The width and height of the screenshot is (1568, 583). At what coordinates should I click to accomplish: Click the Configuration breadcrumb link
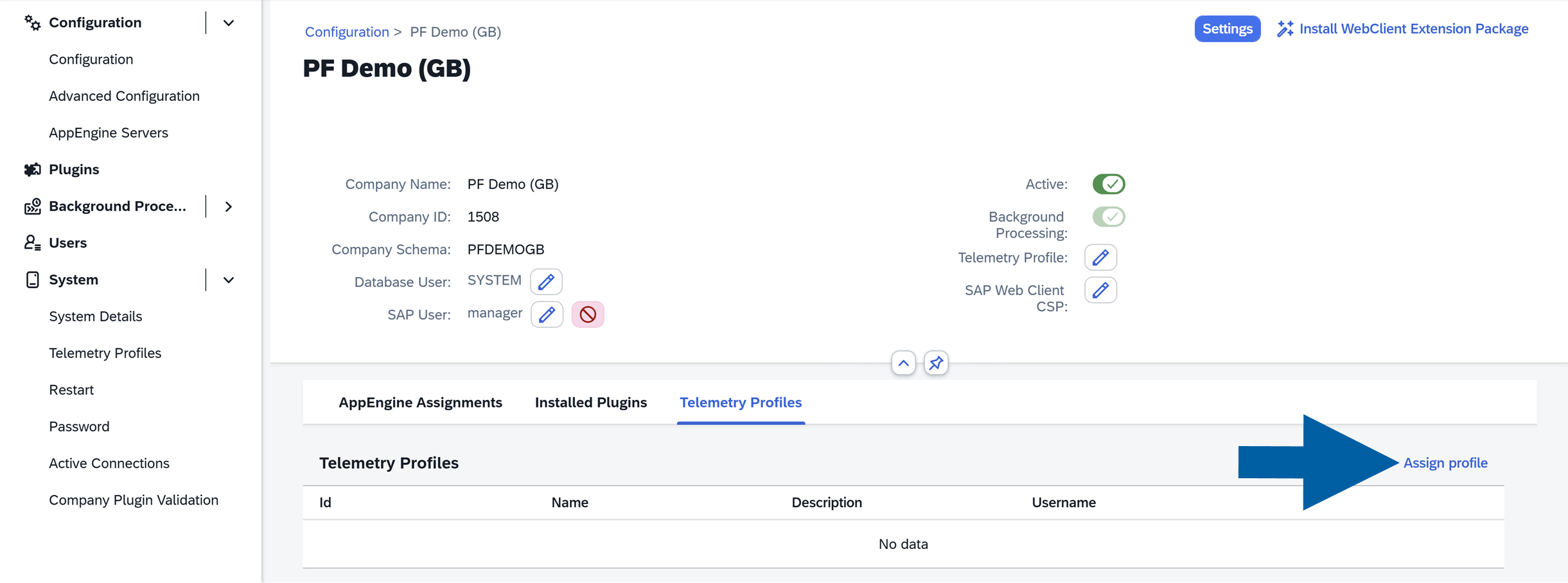[x=347, y=32]
